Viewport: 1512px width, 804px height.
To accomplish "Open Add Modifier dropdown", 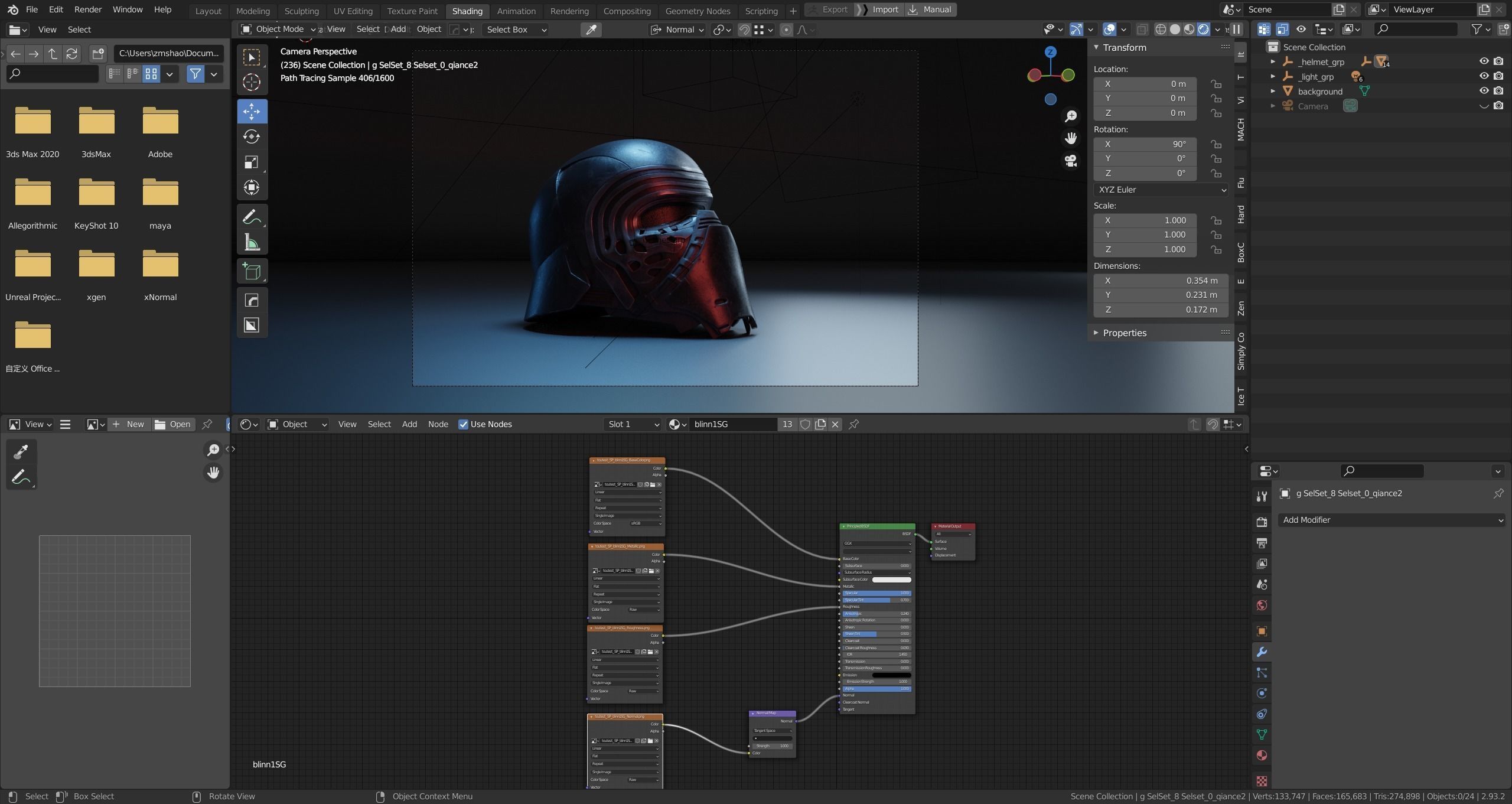I will pos(1392,520).
